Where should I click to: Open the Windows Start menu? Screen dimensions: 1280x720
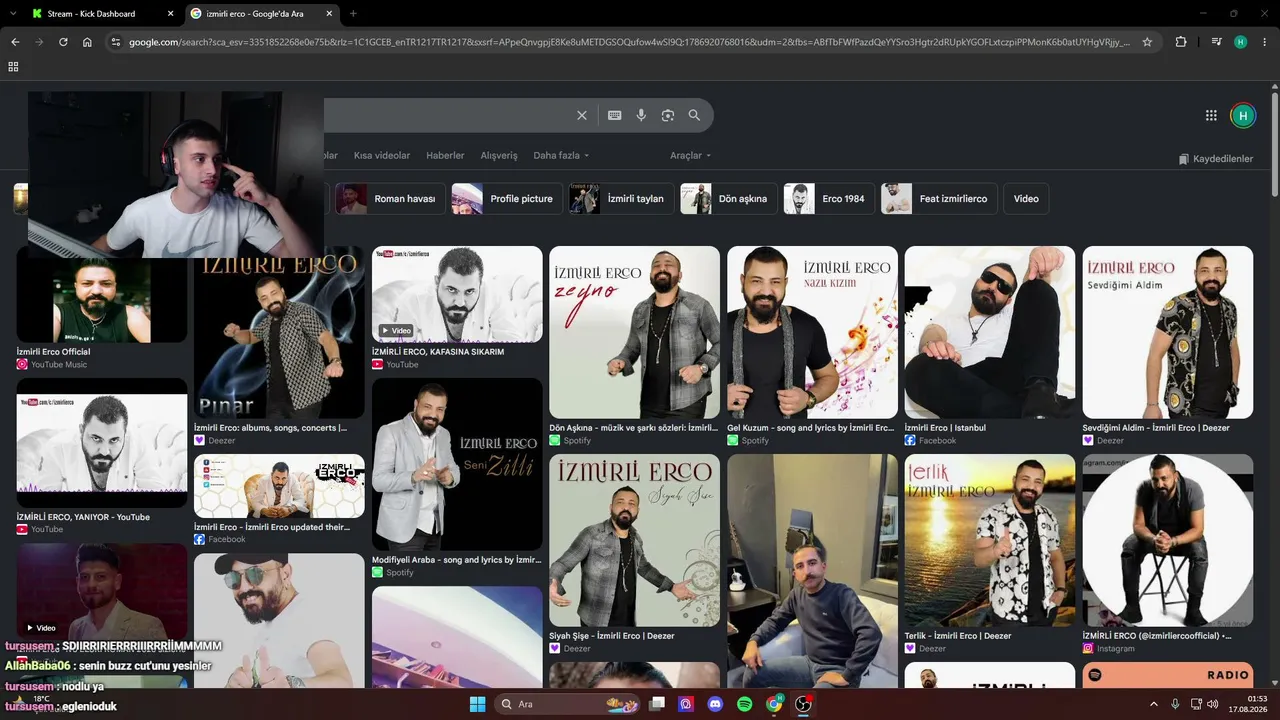tap(477, 704)
